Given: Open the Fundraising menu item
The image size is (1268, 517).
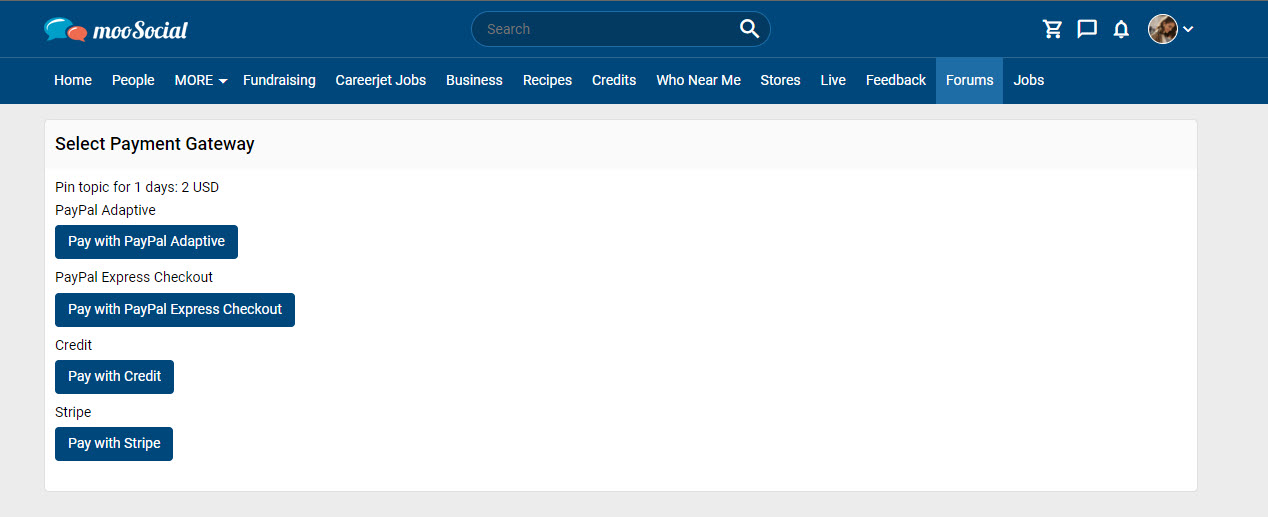Looking at the screenshot, I should click(x=279, y=80).
